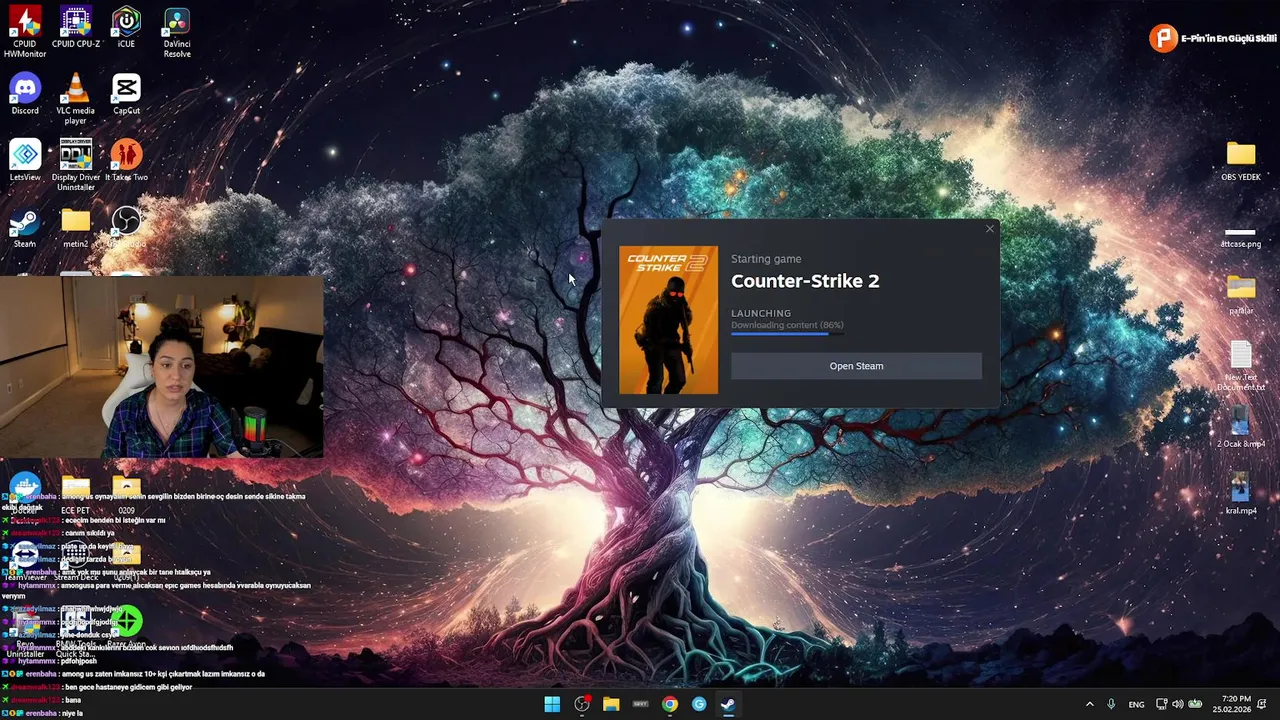This screenshot has width=1280, height=720.
Task: Open CPUID HWMonitor desktop shortcut
Action: (x=25, y=31)
